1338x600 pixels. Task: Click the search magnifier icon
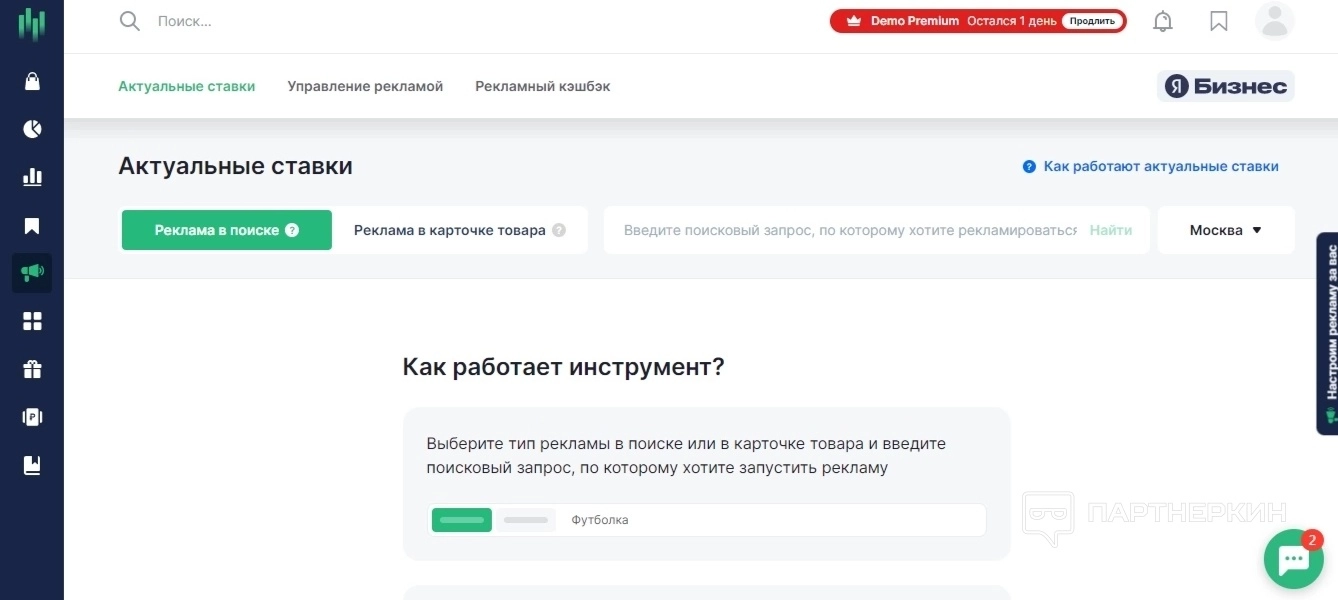point(130,21)
